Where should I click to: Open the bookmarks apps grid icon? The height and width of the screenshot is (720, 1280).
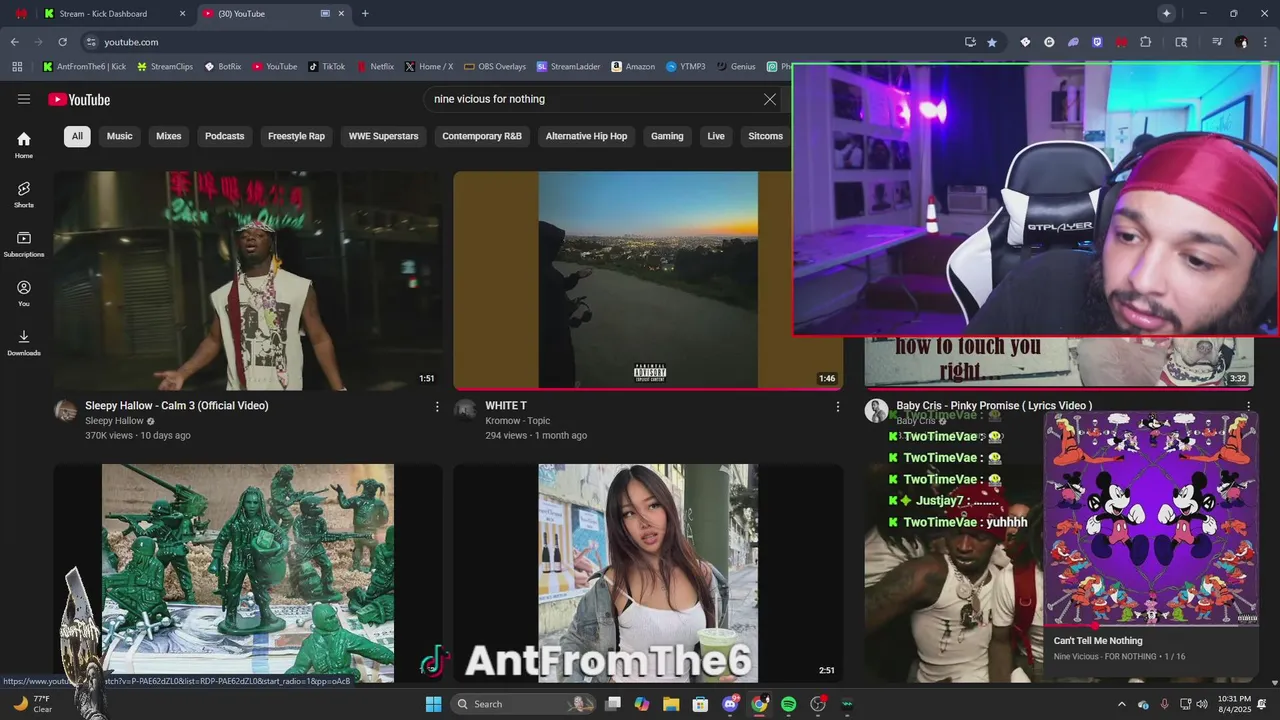point(17,67)
